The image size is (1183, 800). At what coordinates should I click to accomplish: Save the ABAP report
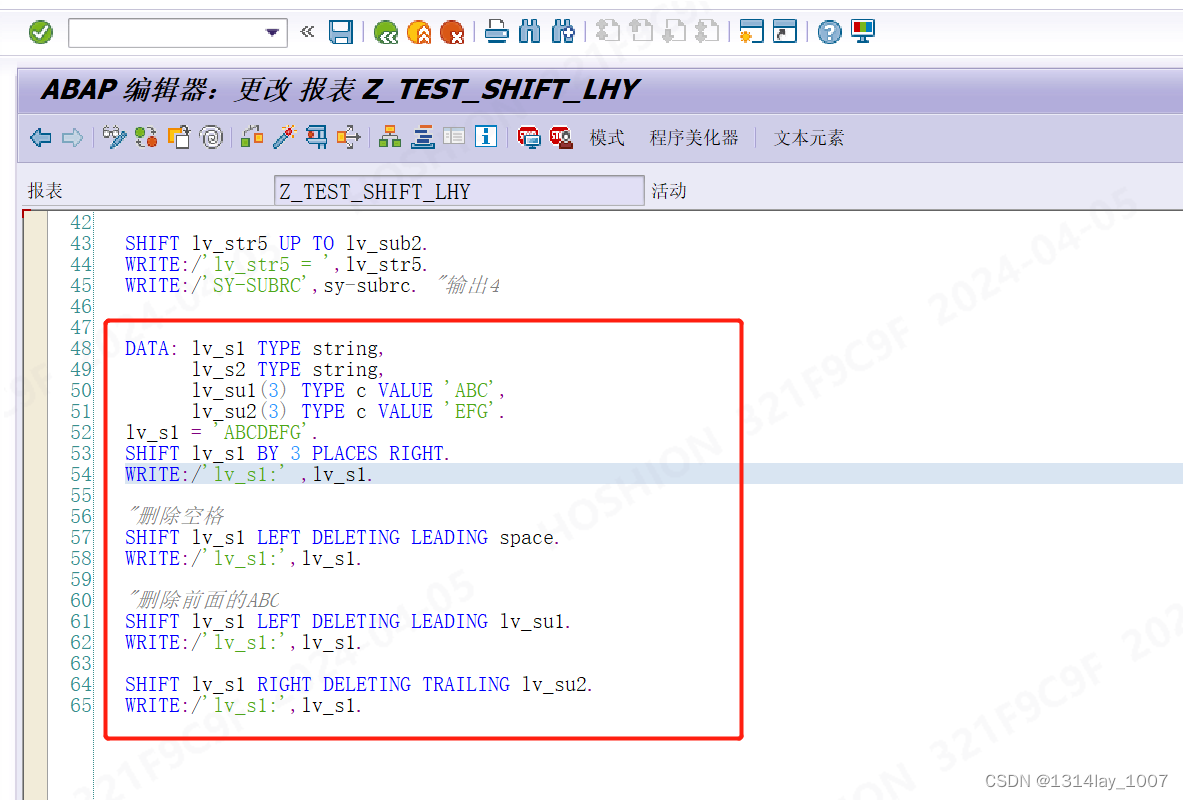341,31
